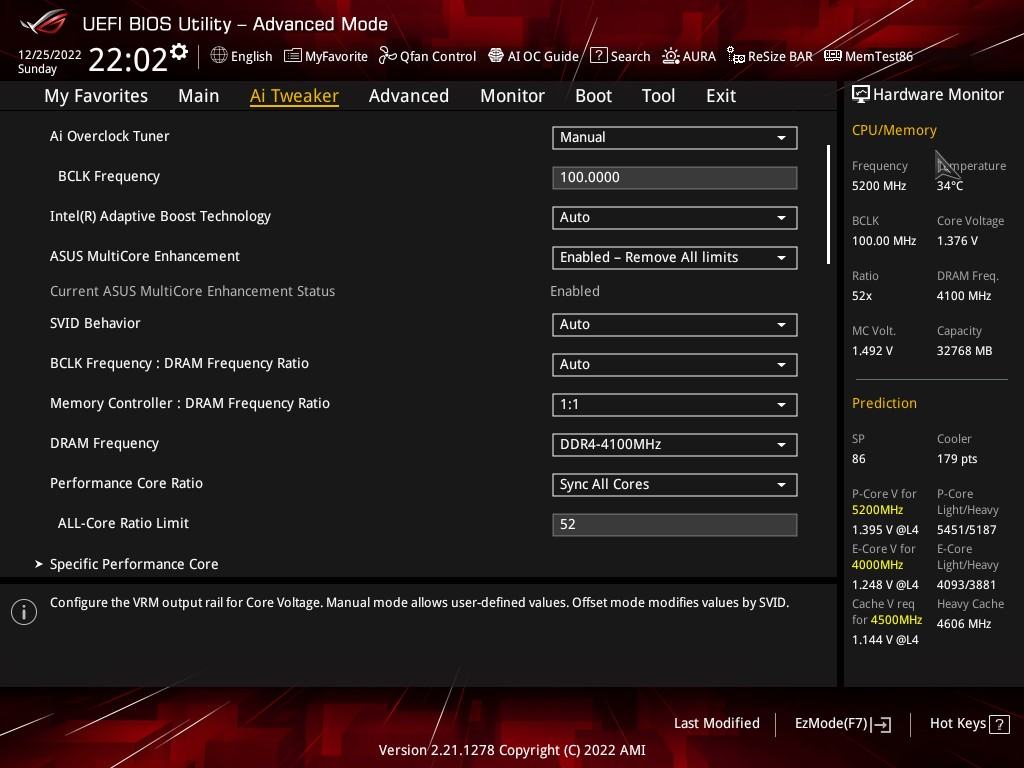
Task: Click Last Modified button
Action: tap(716, 723)
